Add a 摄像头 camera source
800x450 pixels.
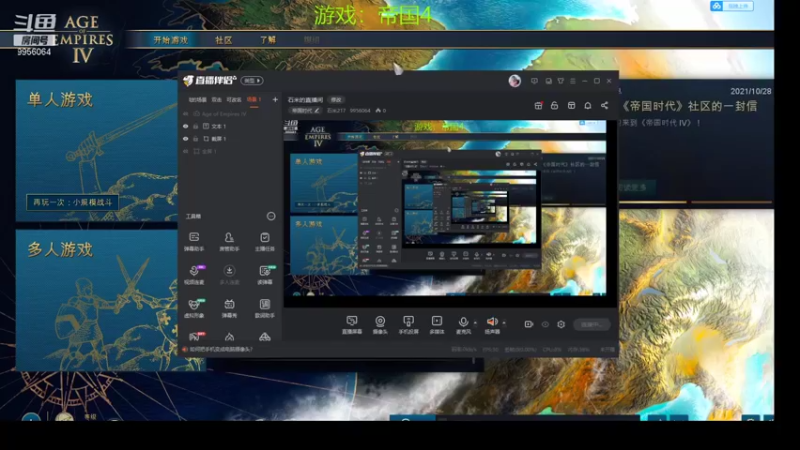pyautogui.click(x=380, y=324)
